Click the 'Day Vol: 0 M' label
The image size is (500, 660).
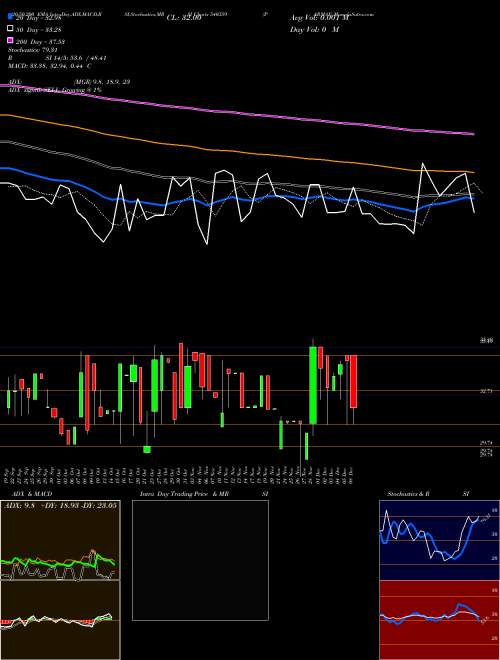[x=314, y=30]
